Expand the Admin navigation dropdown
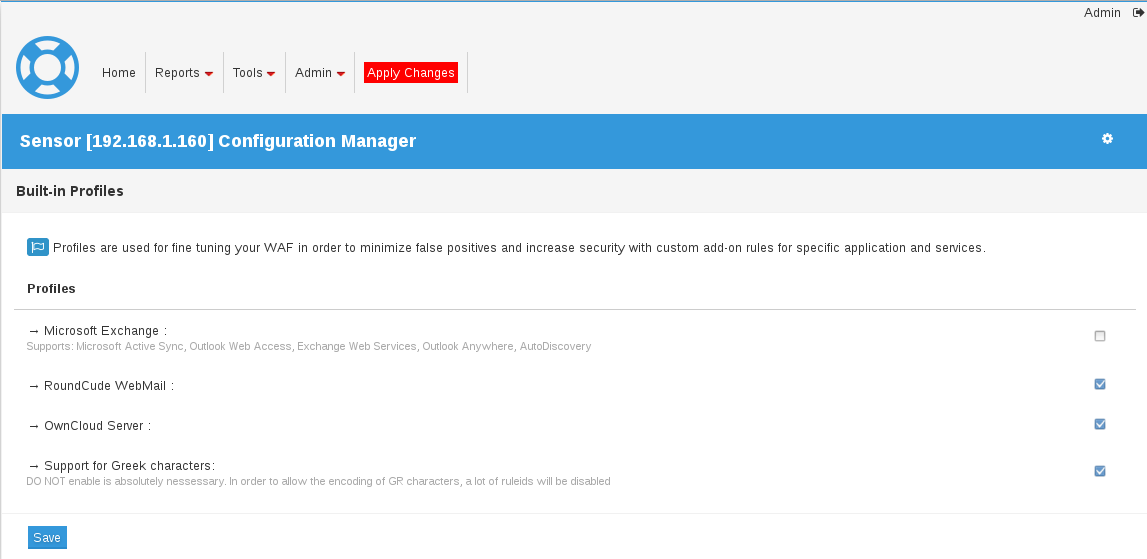Screen dimensions: 1147x559 tap(320, 72)
